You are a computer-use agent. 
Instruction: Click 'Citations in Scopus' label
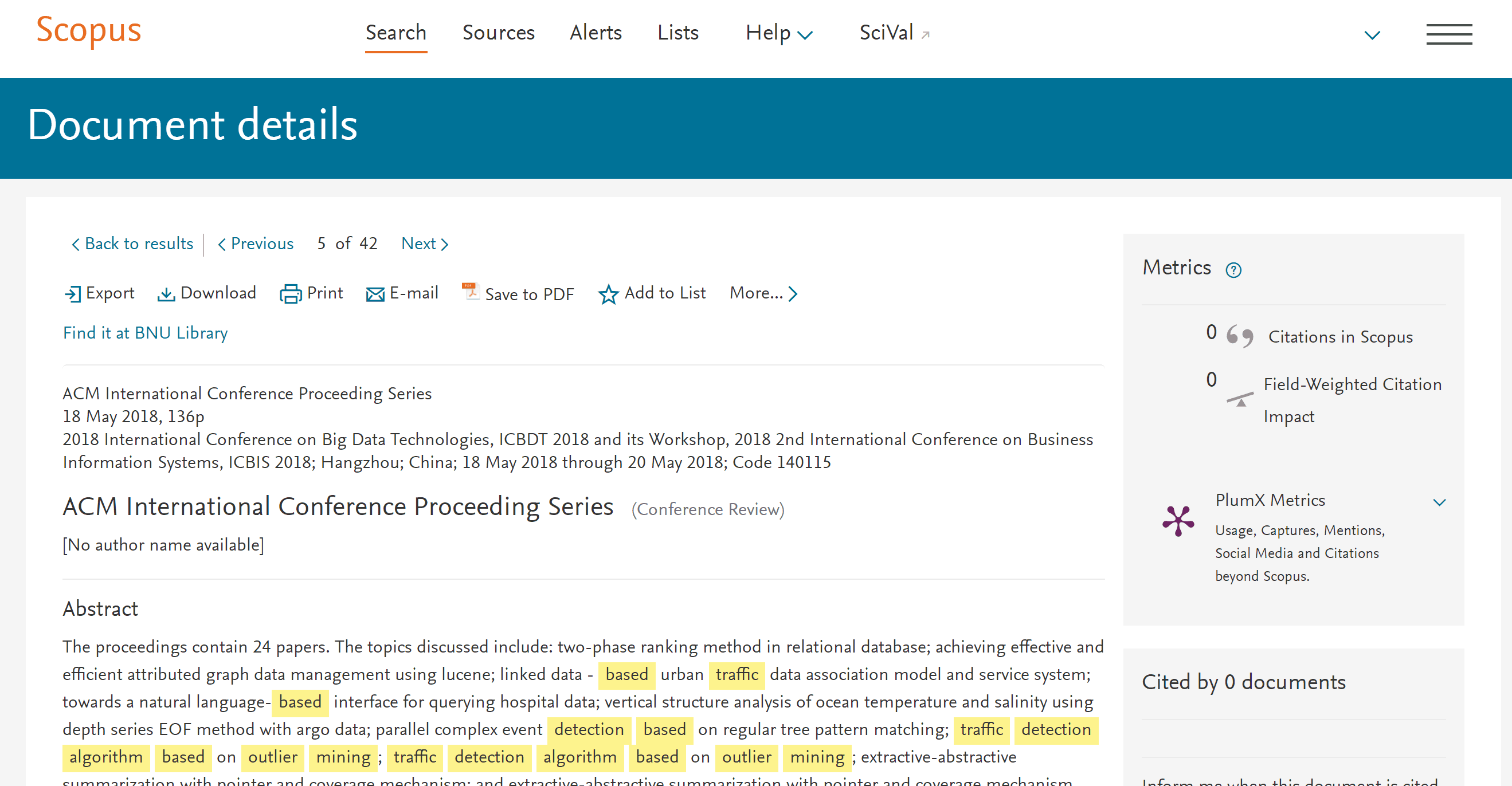[1340, 337]
